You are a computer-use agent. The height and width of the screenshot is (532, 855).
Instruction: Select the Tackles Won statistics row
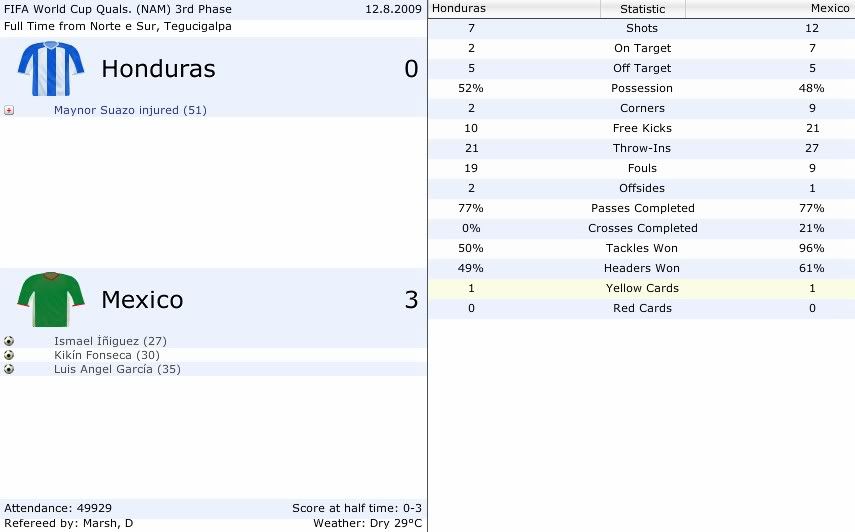641,249
